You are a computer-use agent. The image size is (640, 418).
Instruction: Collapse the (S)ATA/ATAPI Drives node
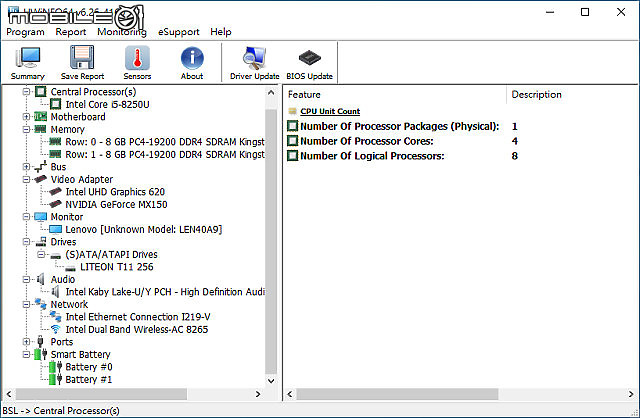[41, 254]
